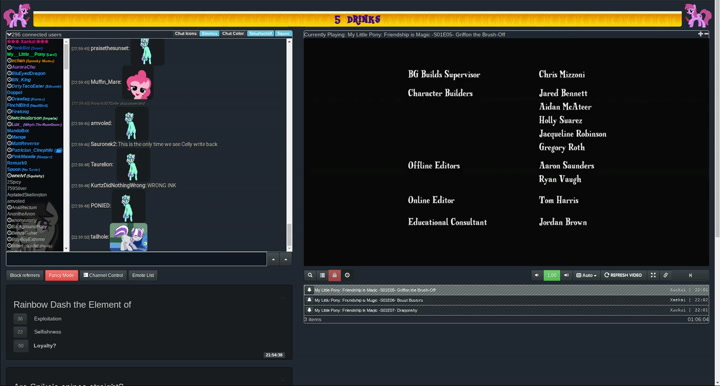This screenshot has width=720, height=386.
Task: Open the Emote List
Action: 143,275
